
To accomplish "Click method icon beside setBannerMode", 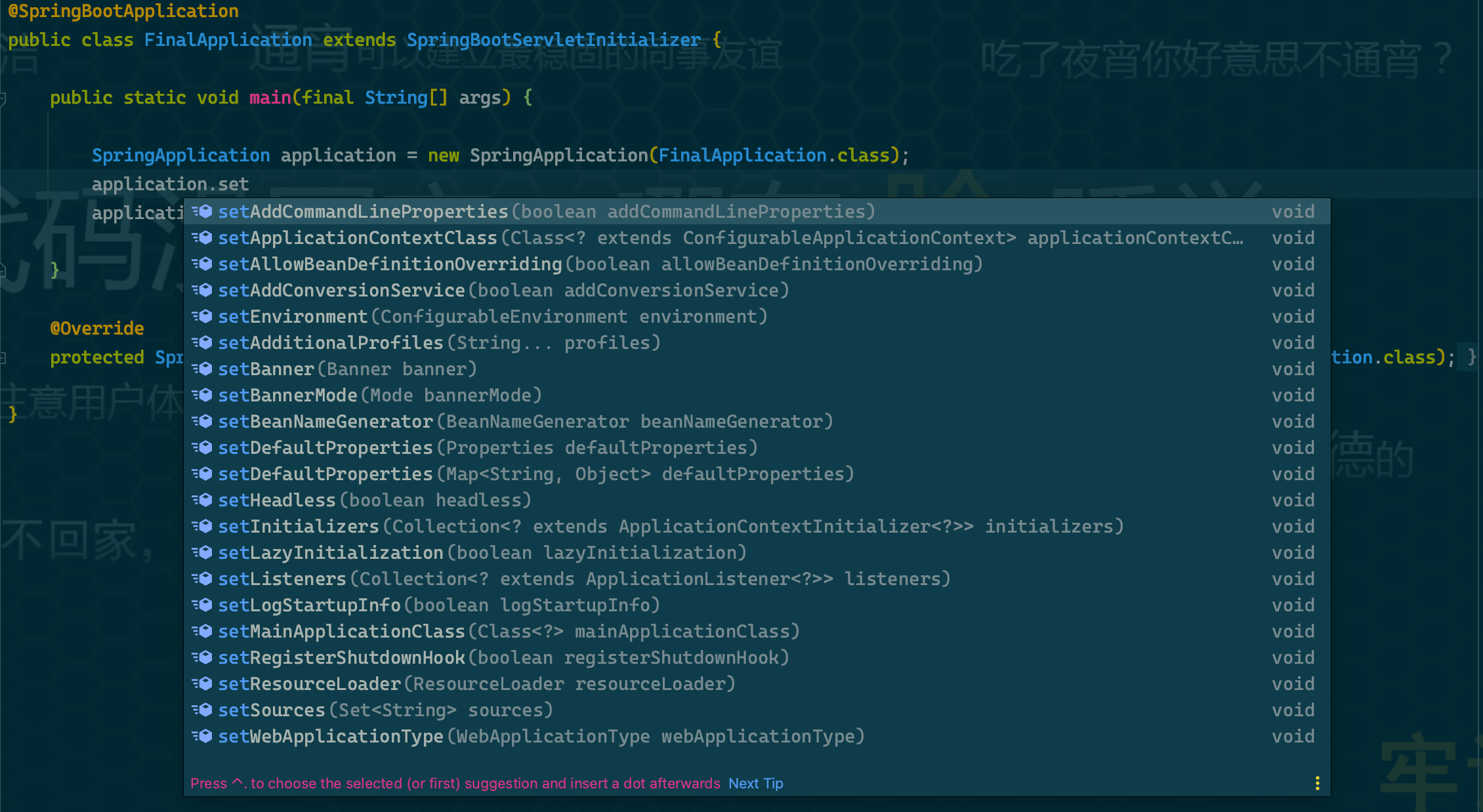I will (202, 395).
